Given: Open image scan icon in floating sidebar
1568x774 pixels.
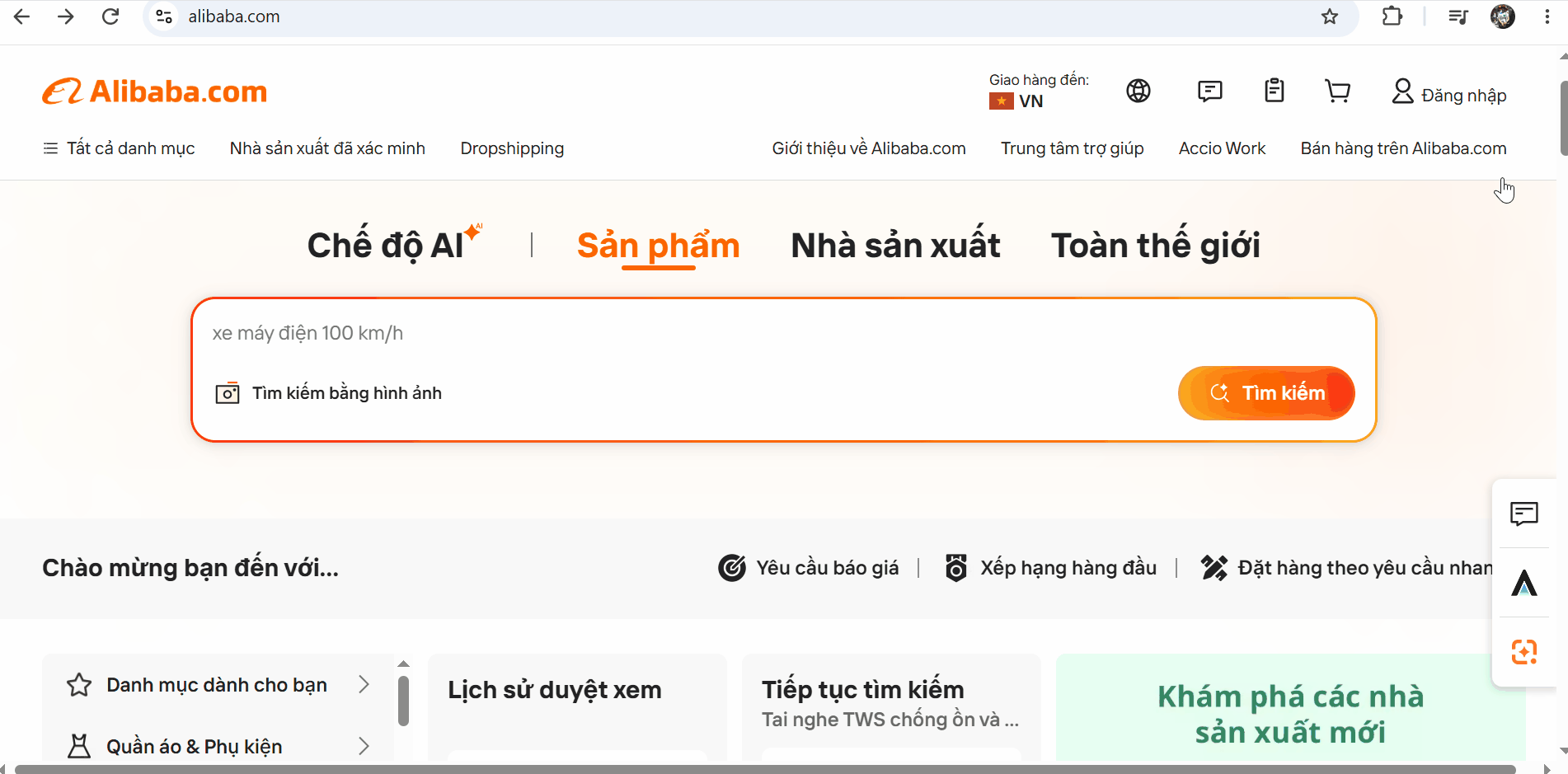Looking at the screenshot, I should pos(1524,651).
